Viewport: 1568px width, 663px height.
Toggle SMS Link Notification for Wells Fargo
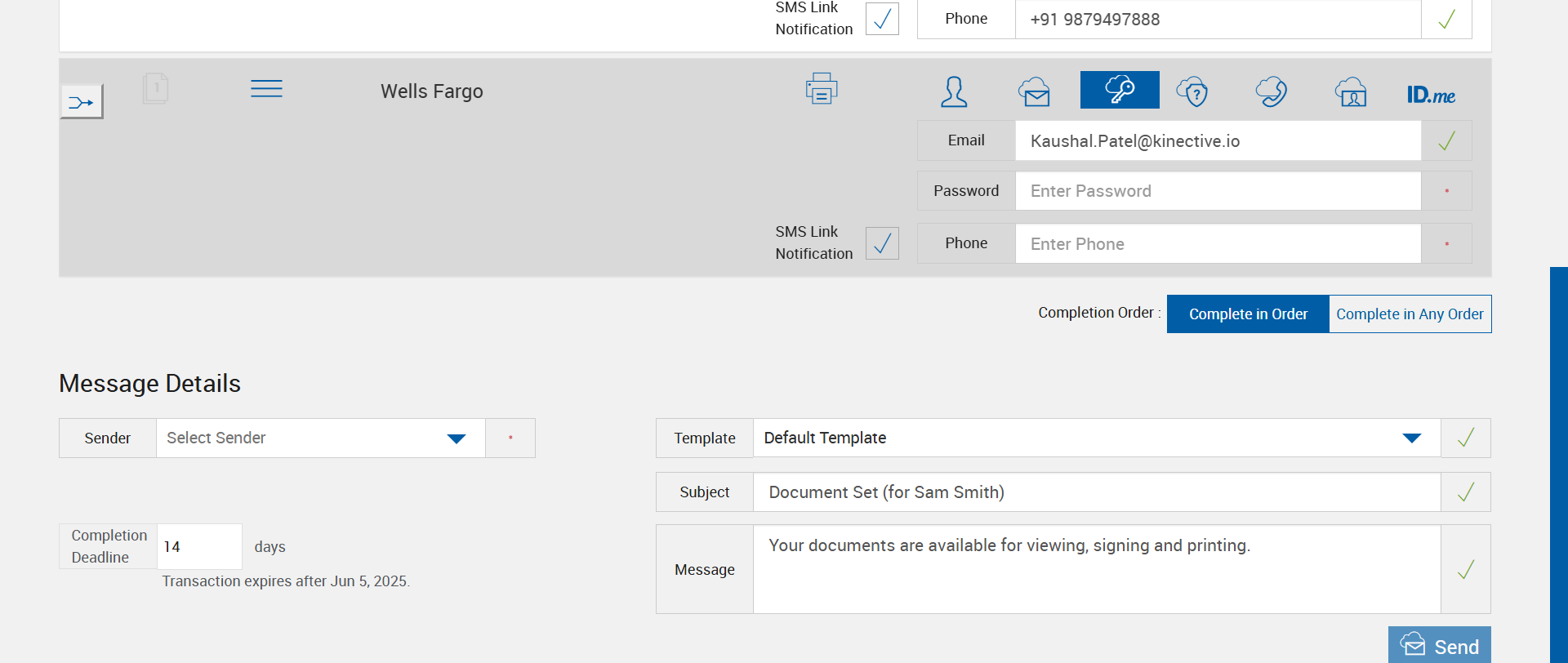[882, 243]
